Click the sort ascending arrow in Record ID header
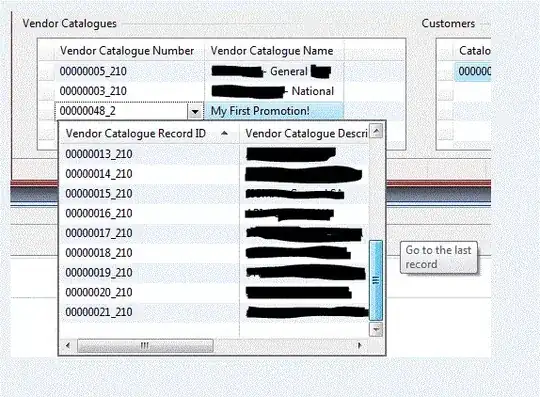 point(225,133)
